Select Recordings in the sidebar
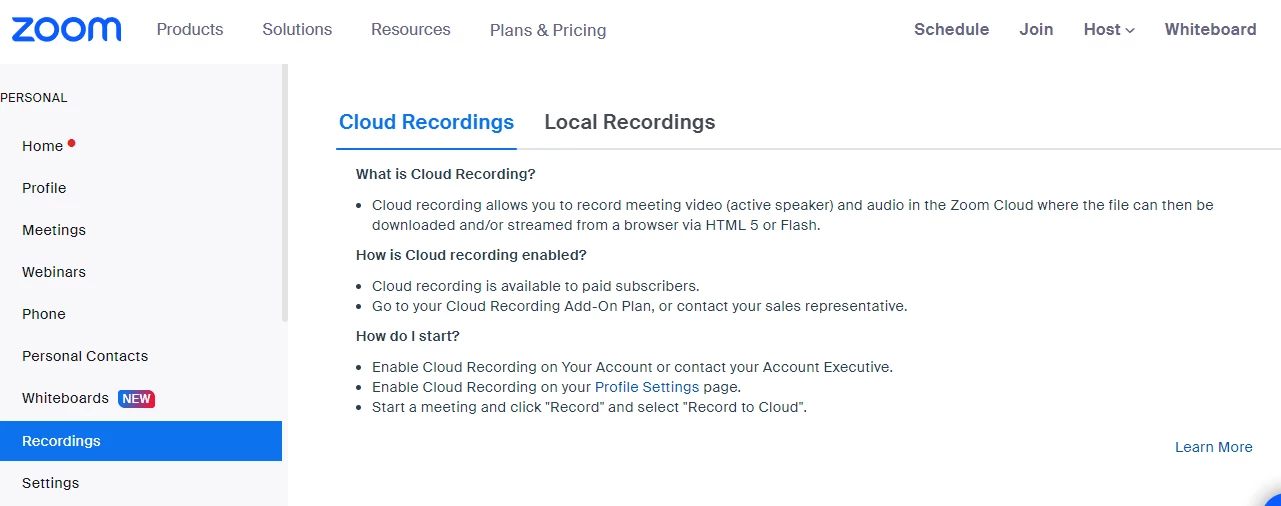 141,441
